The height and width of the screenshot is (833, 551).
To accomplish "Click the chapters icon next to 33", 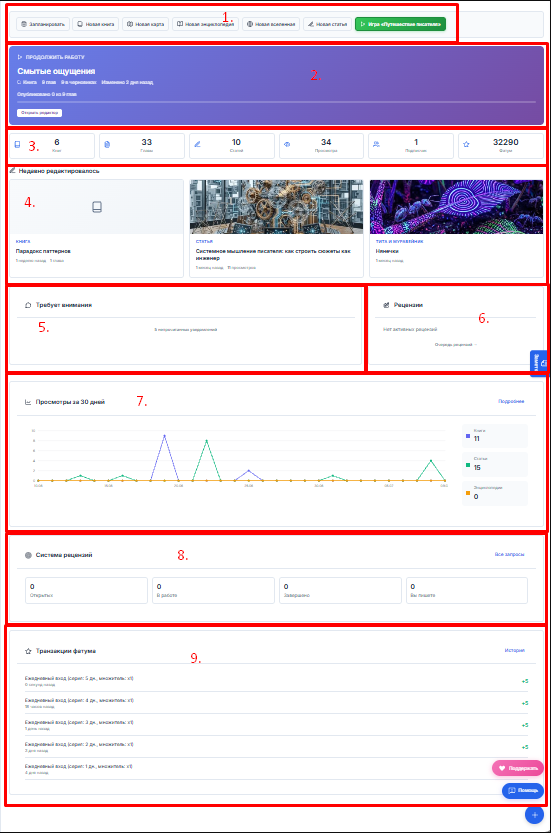I will click(x=107, y=144).
